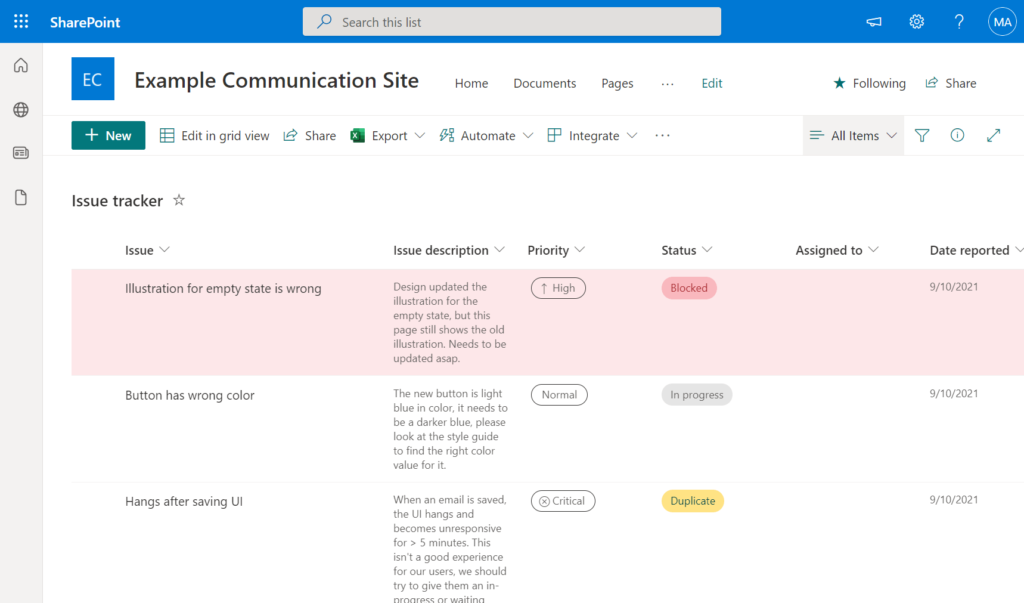Click the megaphone feedback icon

(x=874, y=22)
